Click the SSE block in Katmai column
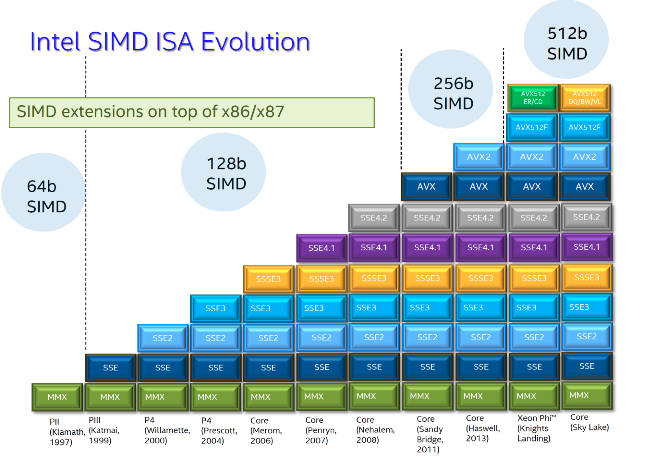The height and width of the screenshot is (456, 645). click(109, 368)
